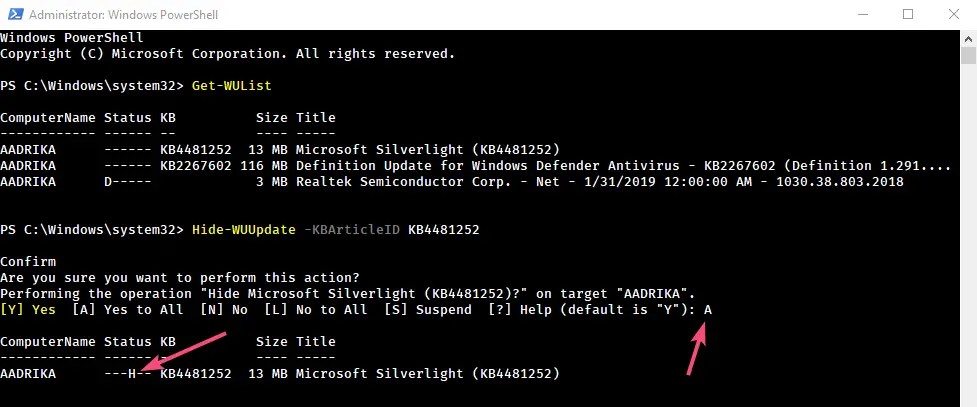Click the [S] Suspend prompt option

tap(427, 310)
